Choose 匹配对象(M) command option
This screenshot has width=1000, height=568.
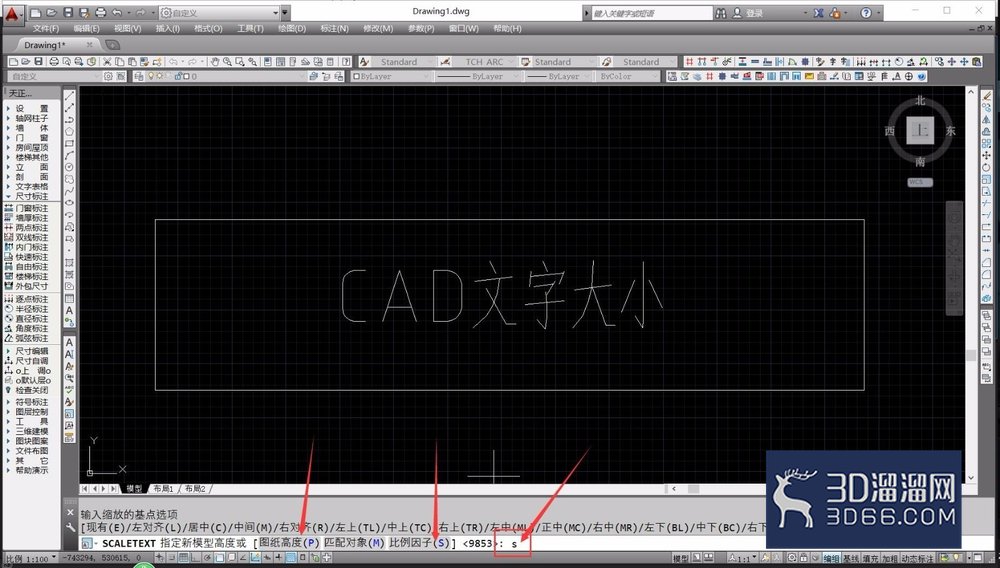355,543
